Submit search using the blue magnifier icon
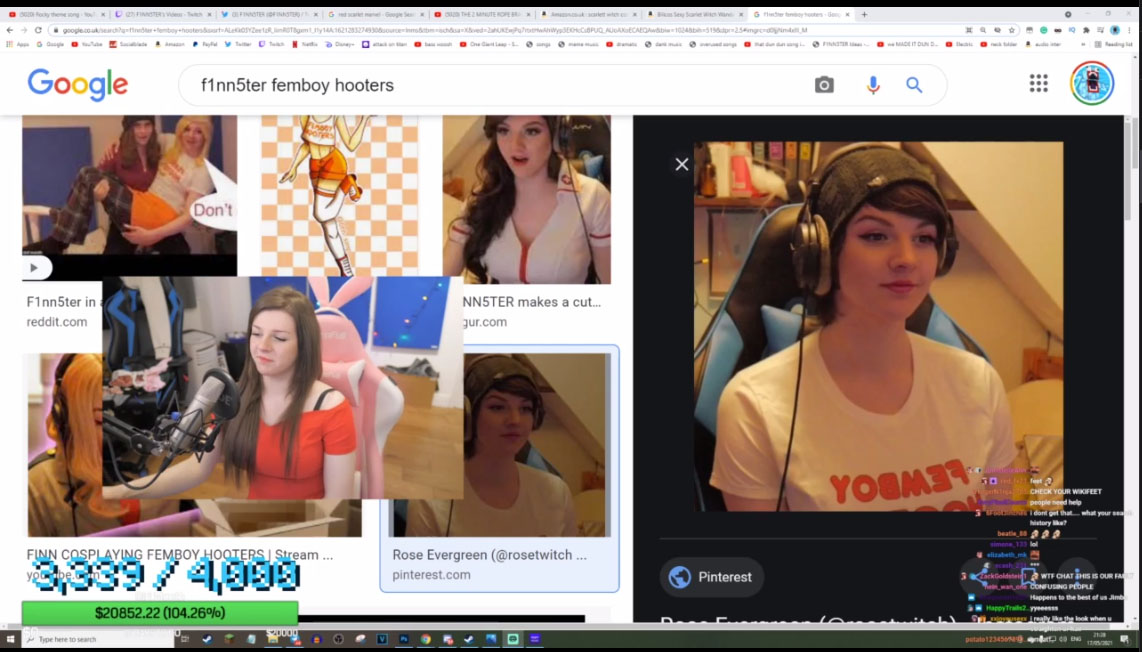Screen dimensions: 1142x652 (x=914, y=85)
